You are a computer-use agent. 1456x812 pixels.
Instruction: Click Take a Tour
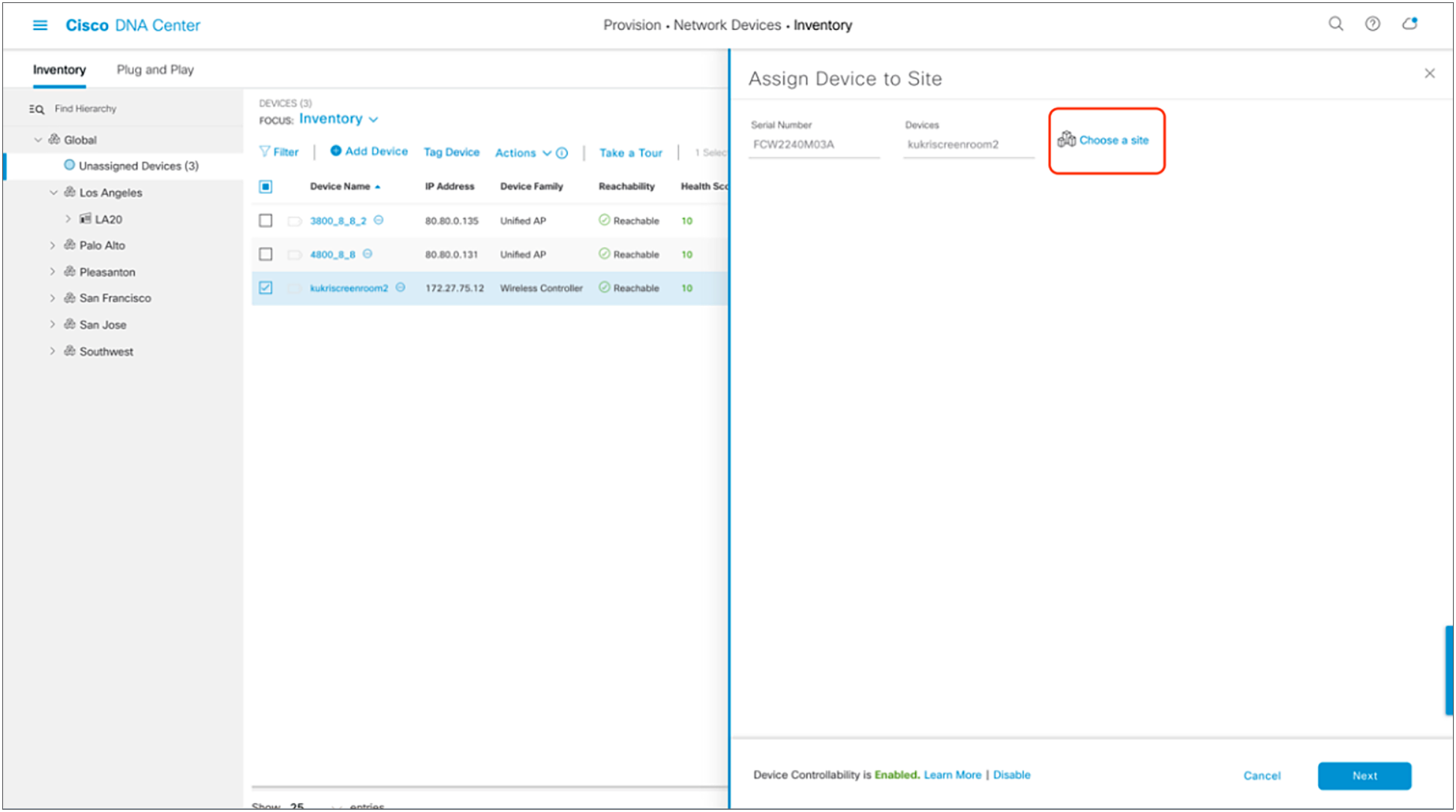tap(631, 153)
